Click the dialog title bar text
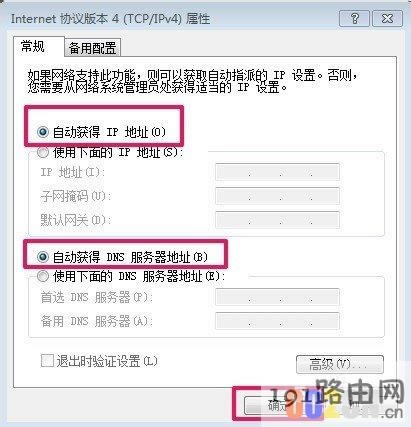 tap(111, 19)
